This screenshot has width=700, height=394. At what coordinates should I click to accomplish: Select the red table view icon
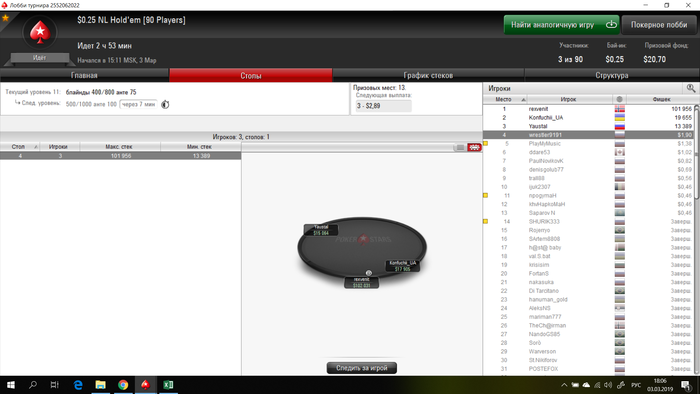pyautogui.click(x=474, y=147)
